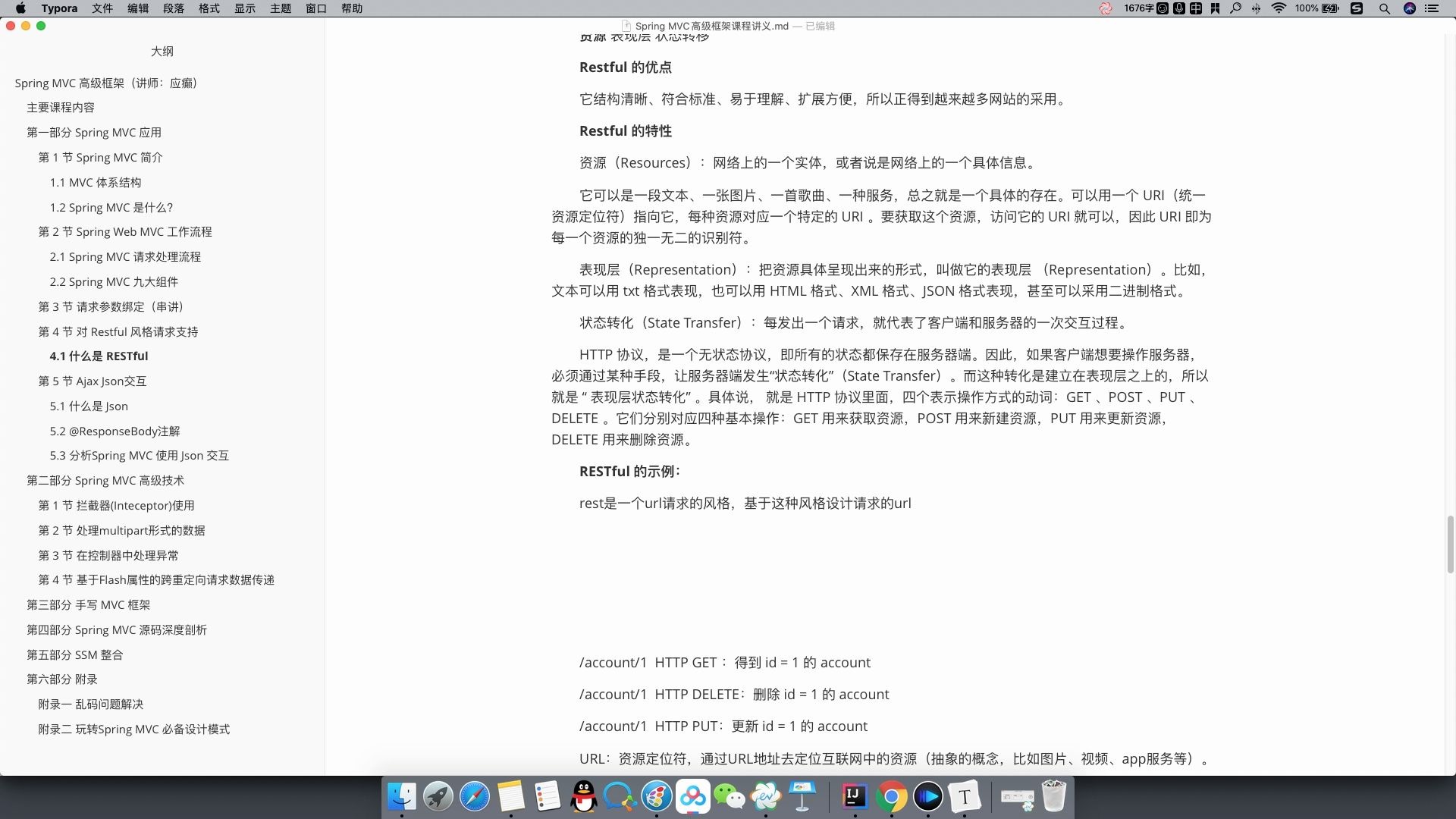Select outline item 1.1 MVC 体系结构
This screenshot has width=1456, height=819.
tap(96, 183)
